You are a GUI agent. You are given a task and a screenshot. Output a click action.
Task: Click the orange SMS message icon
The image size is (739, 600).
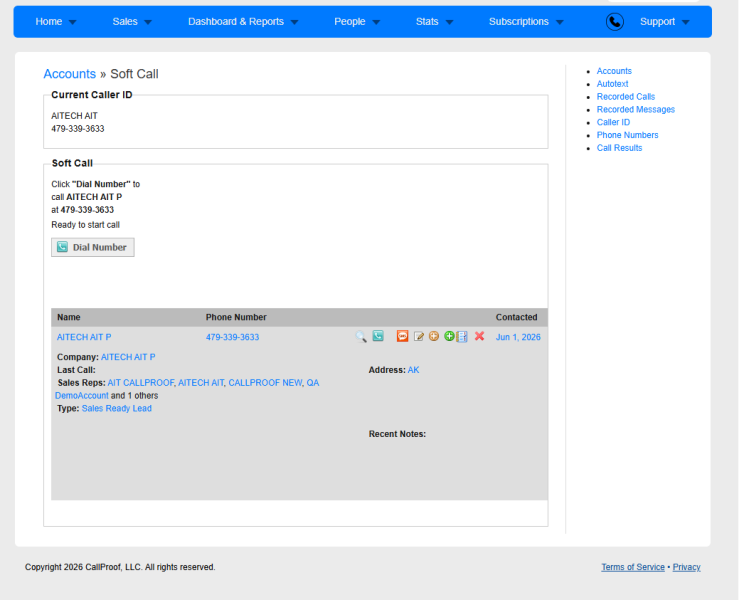click(402, 336)
